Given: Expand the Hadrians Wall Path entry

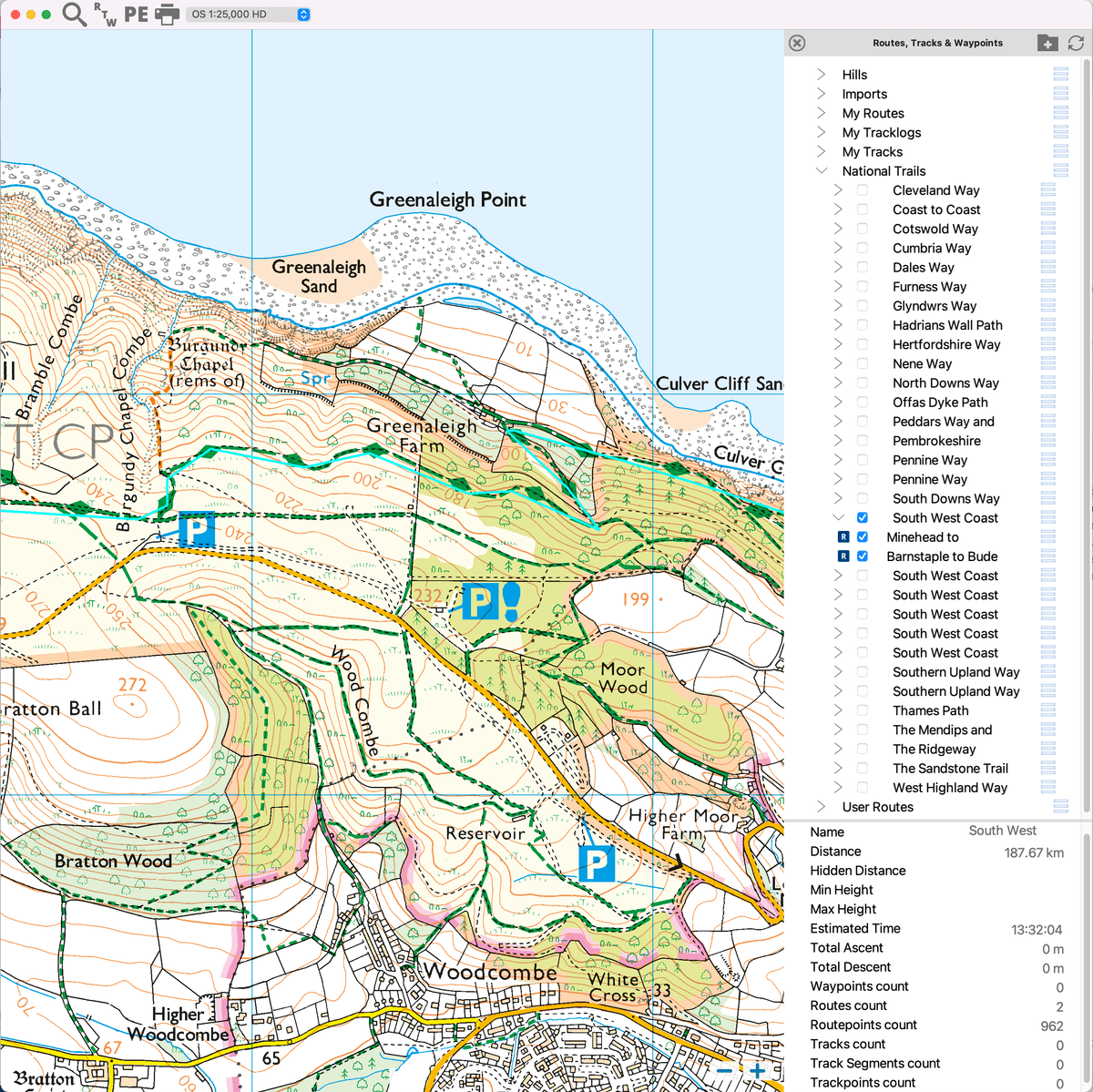Looking at the screenshot, I should (837, 325).
